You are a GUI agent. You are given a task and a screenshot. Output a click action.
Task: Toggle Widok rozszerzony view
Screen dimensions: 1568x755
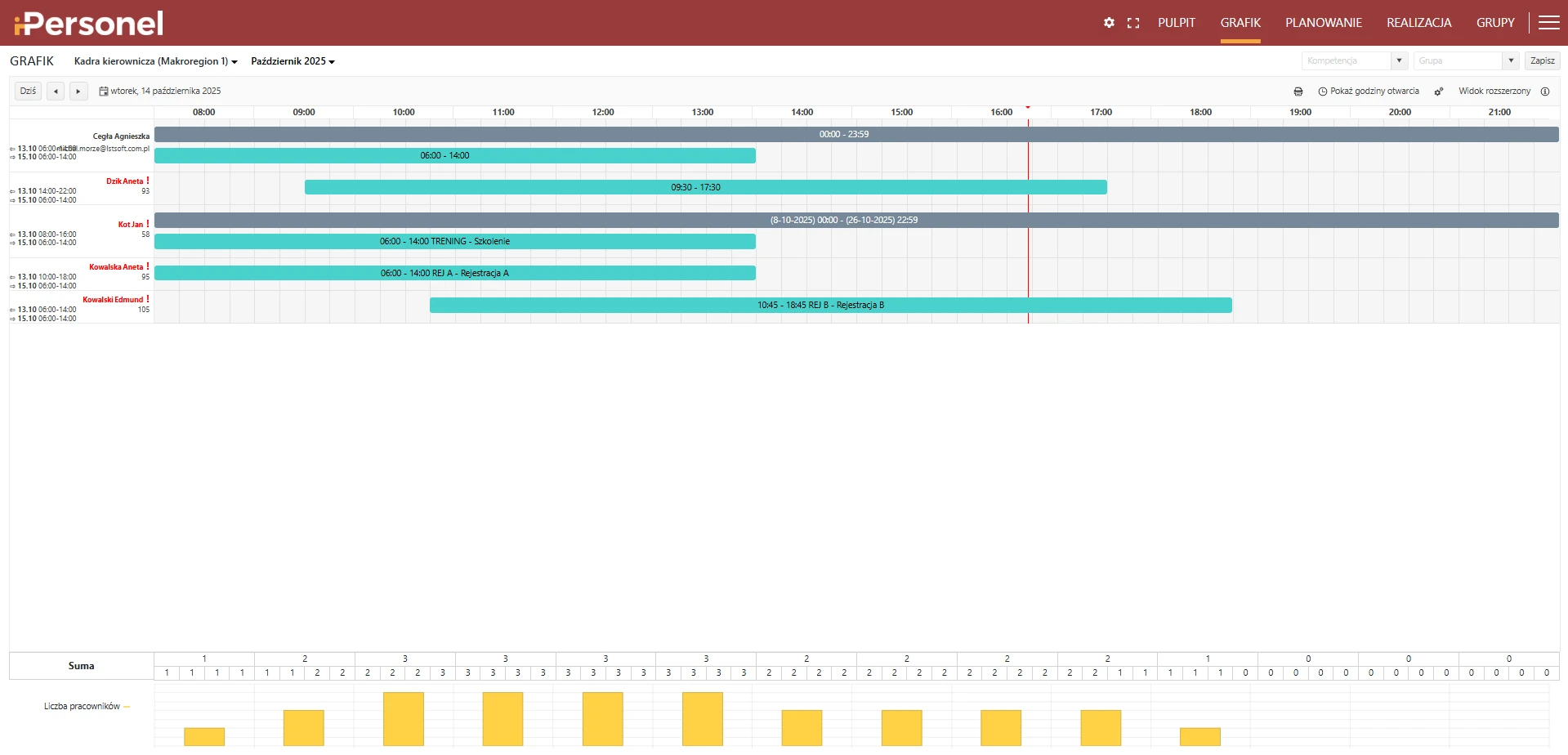(x=1494, y=92)
